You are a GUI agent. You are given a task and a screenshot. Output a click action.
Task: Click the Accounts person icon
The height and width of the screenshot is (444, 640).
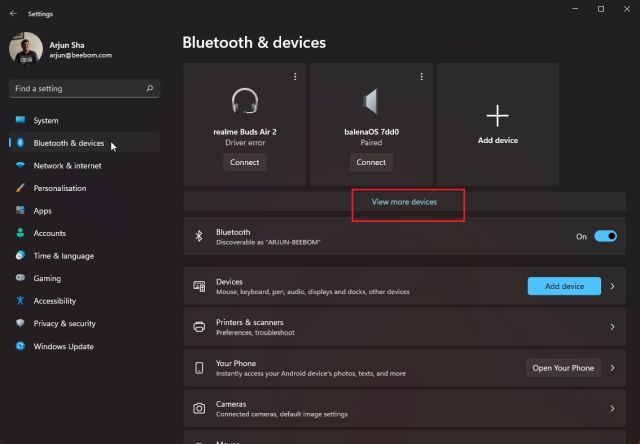point(20,233)
